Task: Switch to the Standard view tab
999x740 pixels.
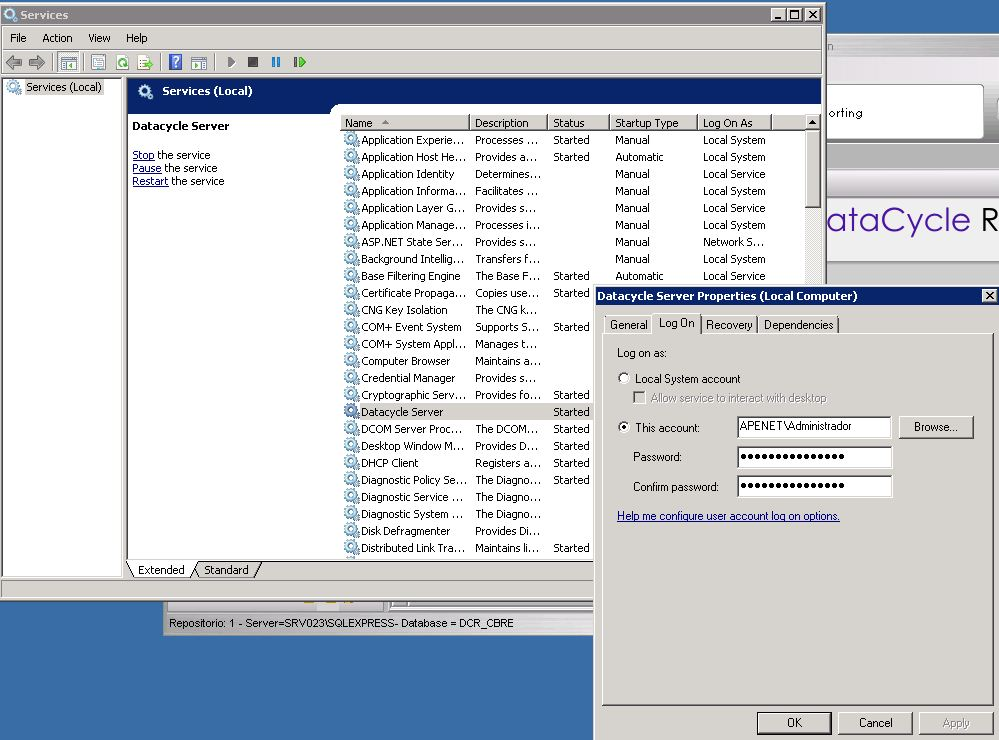Action: click(226, 570)
